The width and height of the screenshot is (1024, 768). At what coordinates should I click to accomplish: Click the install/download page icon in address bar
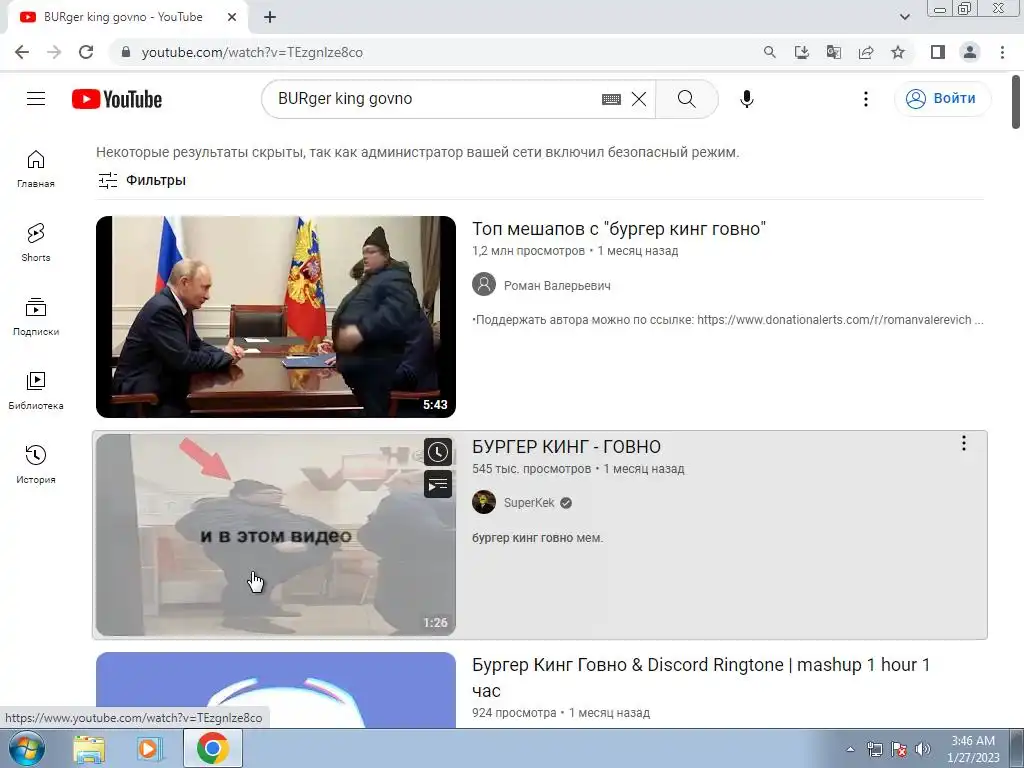(802, 52)
